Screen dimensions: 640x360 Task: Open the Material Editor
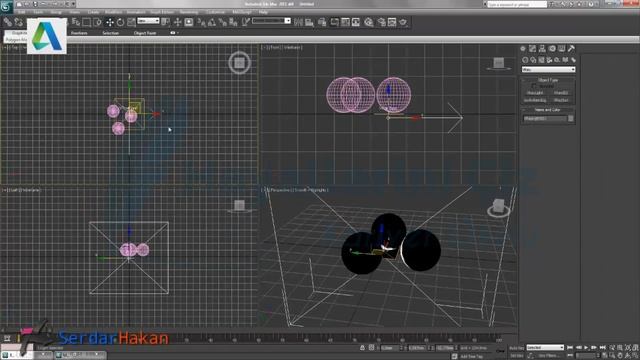(x=369, y=22)
